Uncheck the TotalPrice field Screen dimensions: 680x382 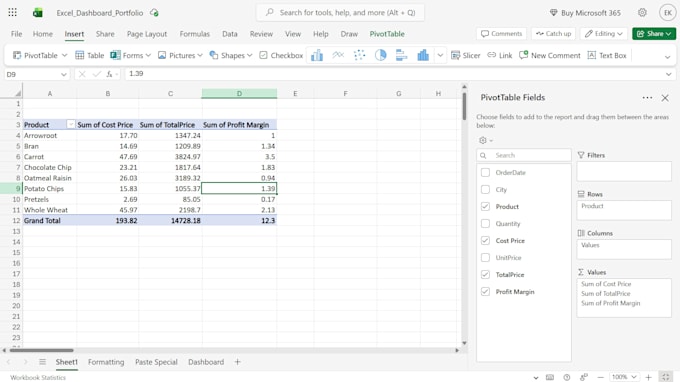(x=485, y=274)
